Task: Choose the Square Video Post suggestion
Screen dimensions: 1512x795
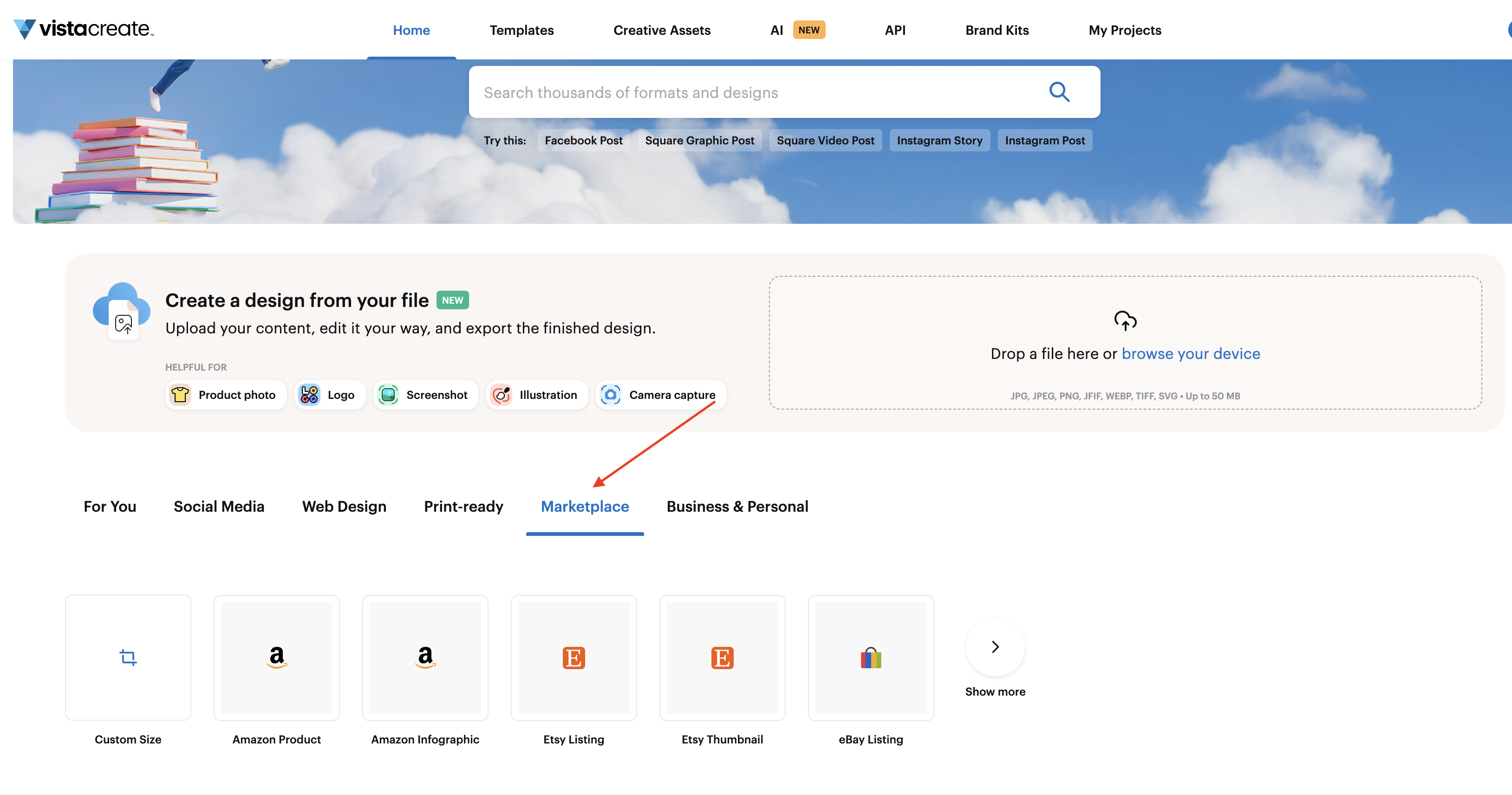Action: pos(825,140)
